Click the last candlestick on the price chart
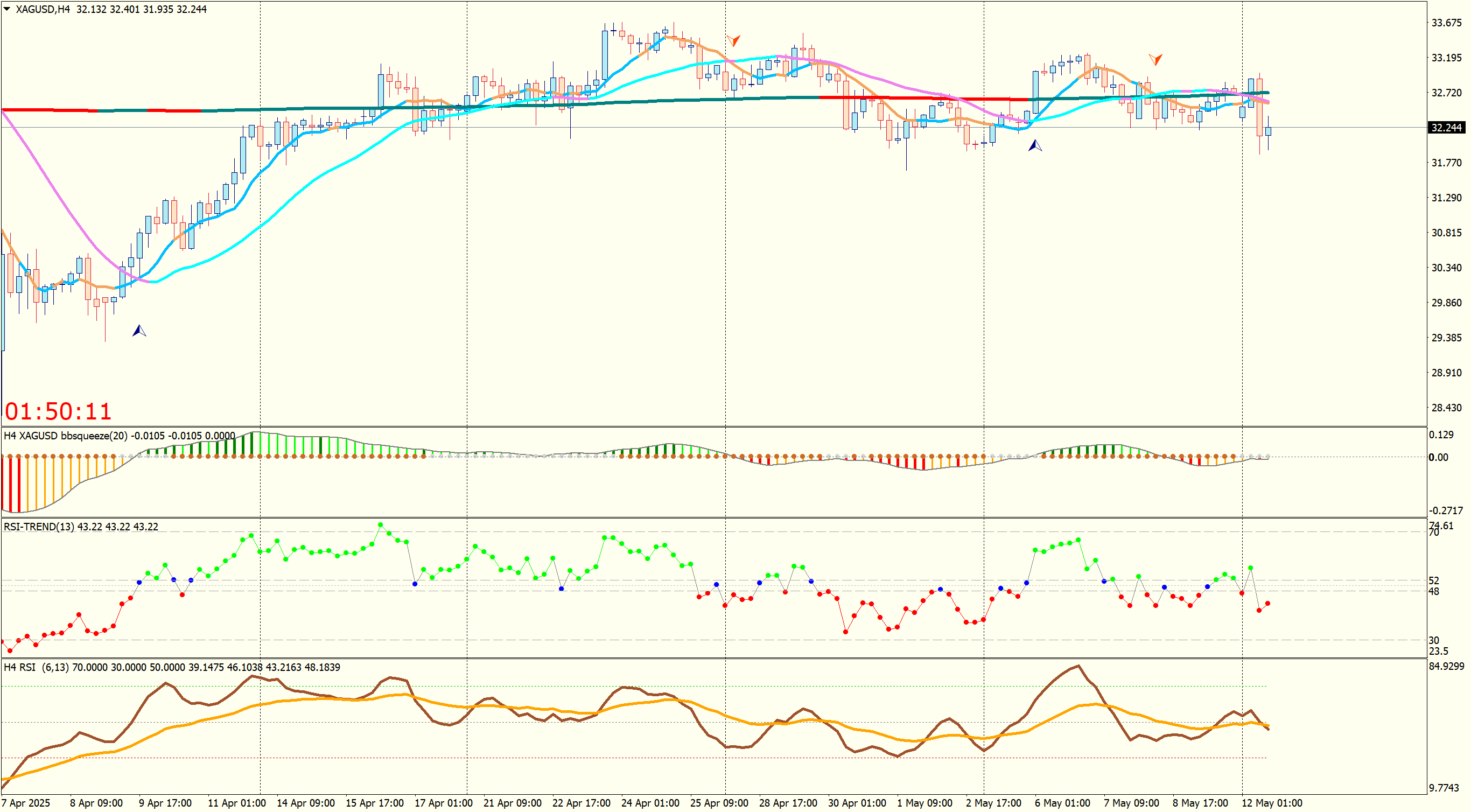This screenshot has width=1471, height=812. [x=1269, y=132]
